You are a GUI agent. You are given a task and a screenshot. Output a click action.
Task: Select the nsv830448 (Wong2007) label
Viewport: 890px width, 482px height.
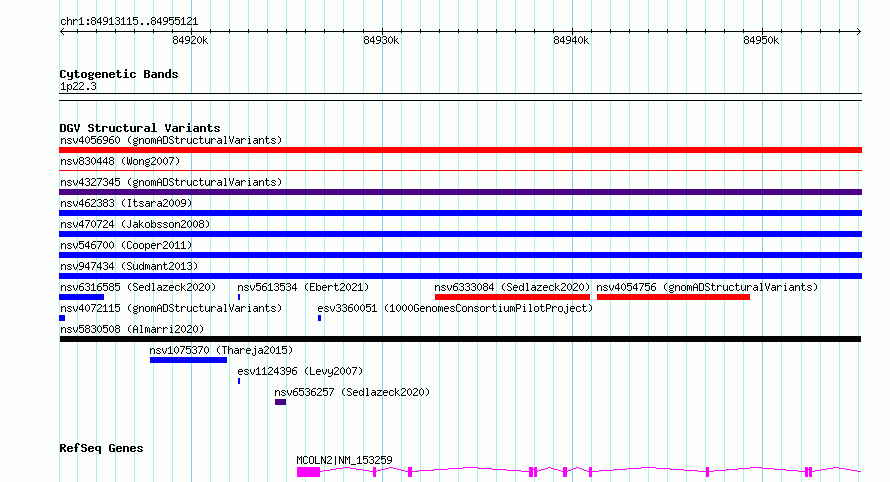(120, 161)
